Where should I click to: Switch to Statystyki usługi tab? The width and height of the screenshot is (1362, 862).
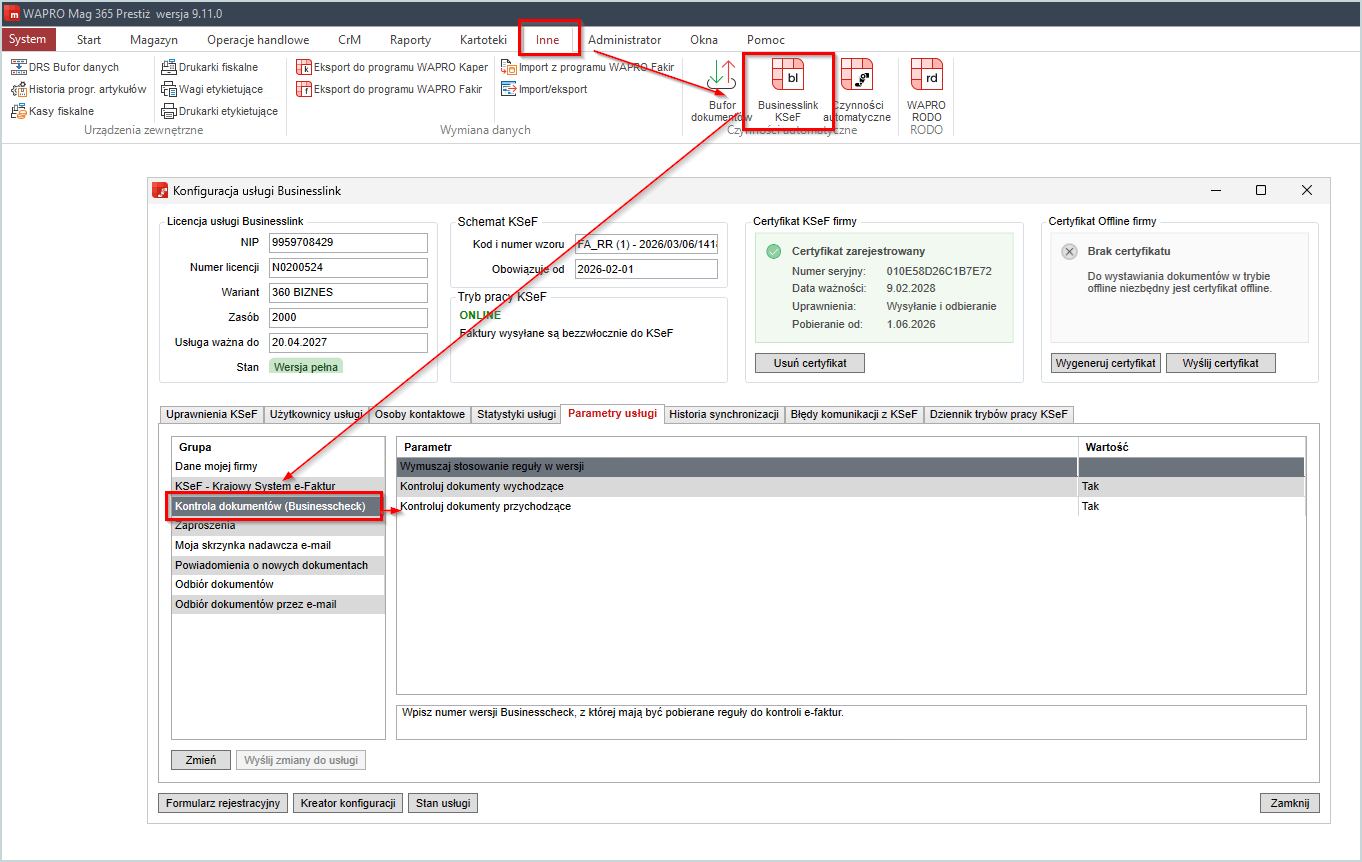516,414
